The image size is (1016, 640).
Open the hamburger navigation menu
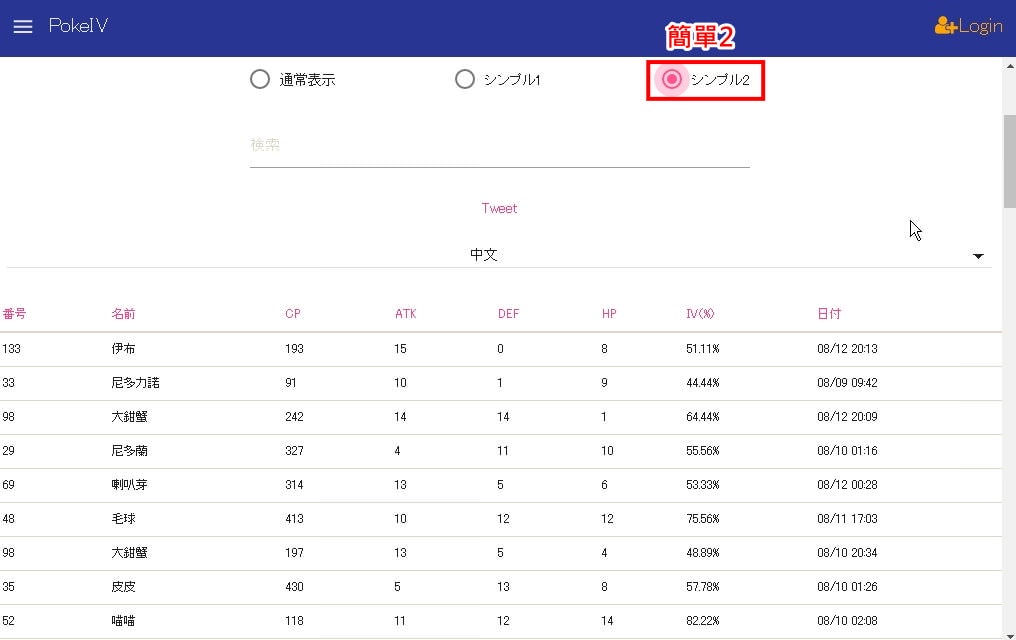pyautogui.click(x=23, y=27)
